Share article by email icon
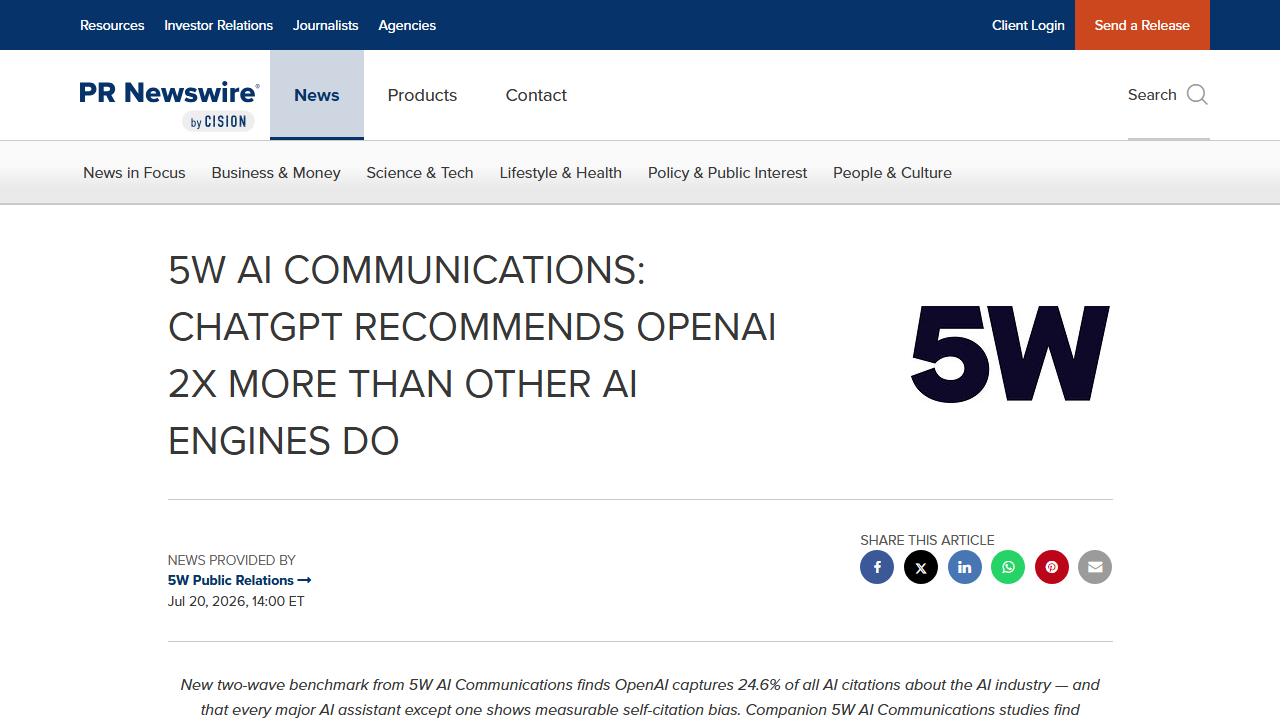 pyautogui.click(x=1095, y=567)
